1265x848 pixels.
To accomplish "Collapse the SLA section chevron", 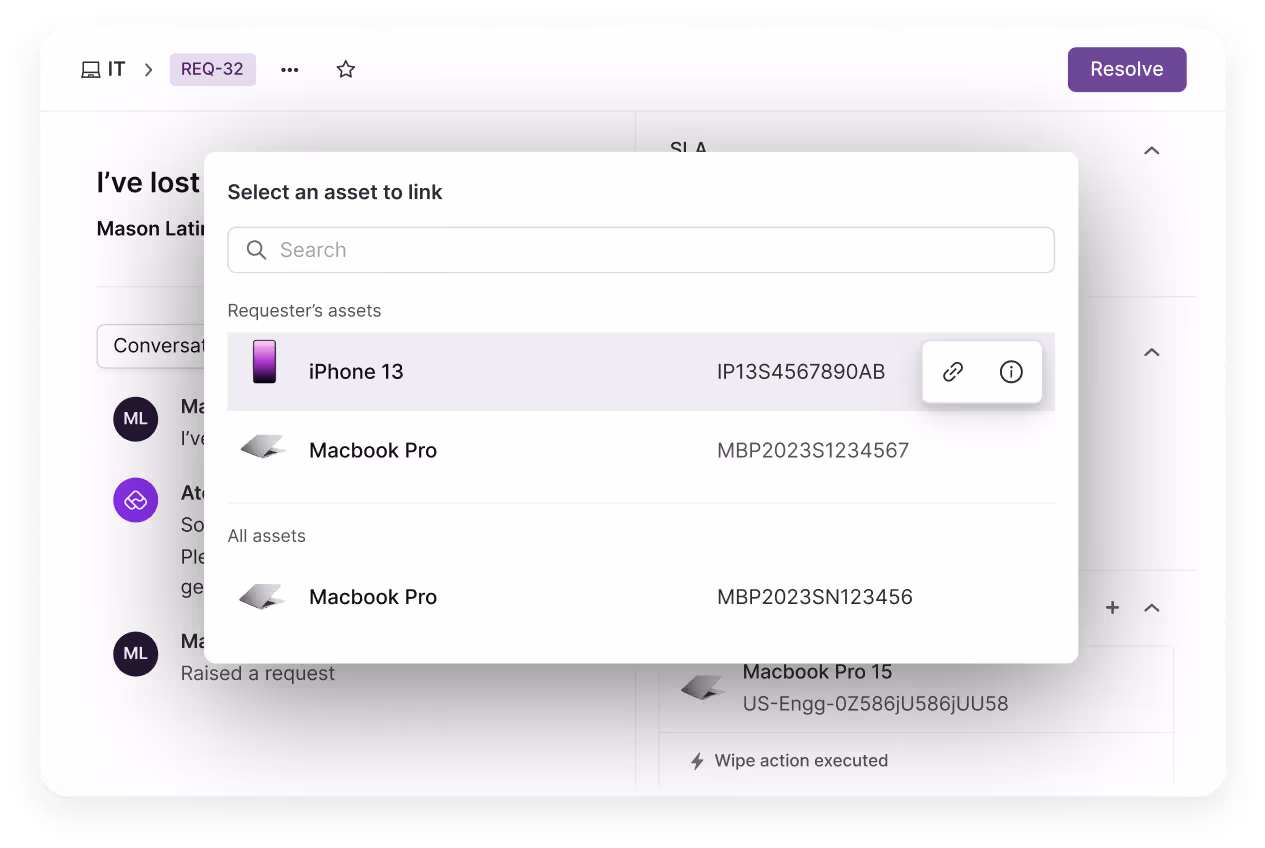I will 1151,150.
